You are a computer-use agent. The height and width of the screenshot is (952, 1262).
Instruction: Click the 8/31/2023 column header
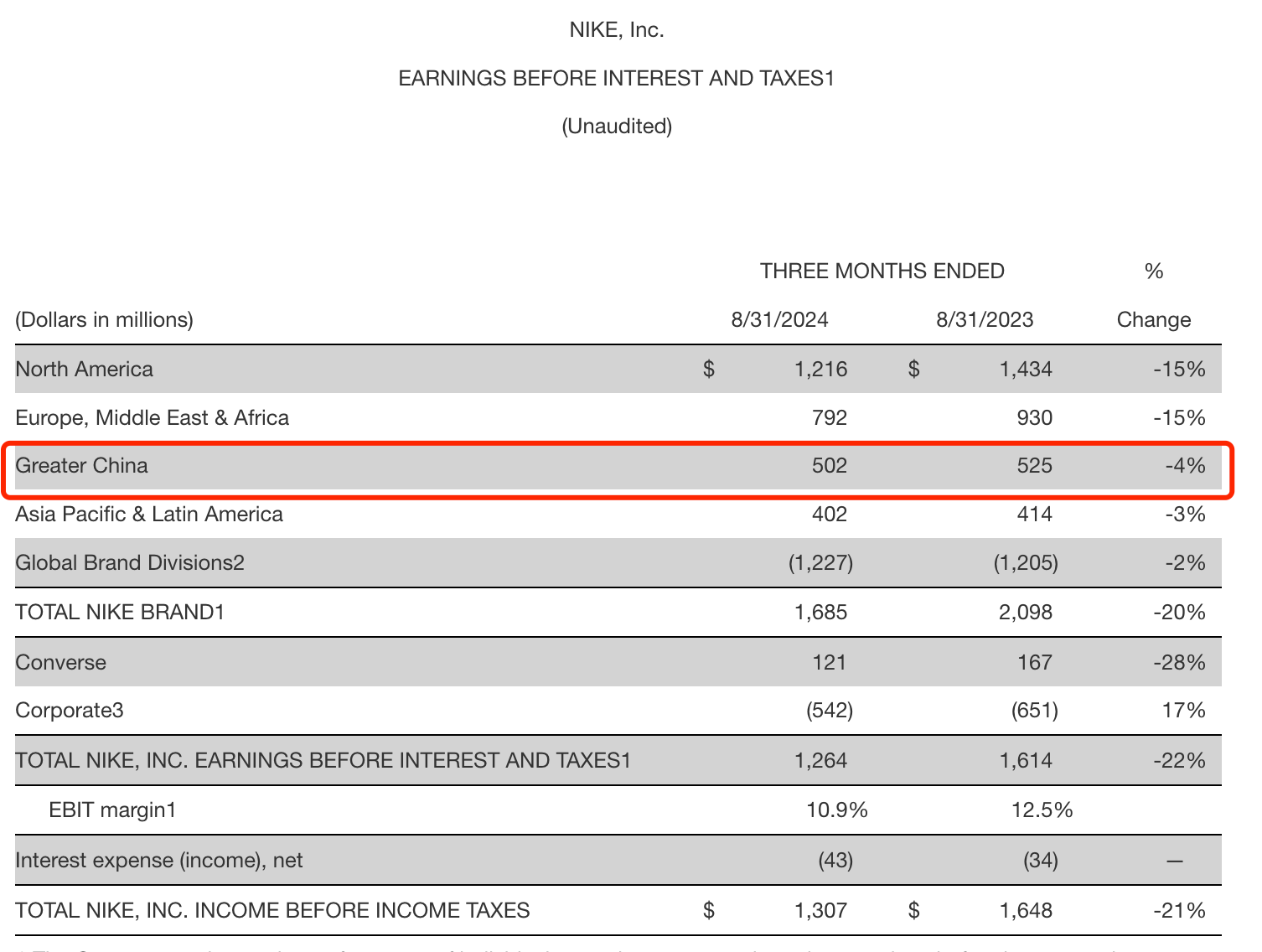pyautogui.click(x=984, y=320)
